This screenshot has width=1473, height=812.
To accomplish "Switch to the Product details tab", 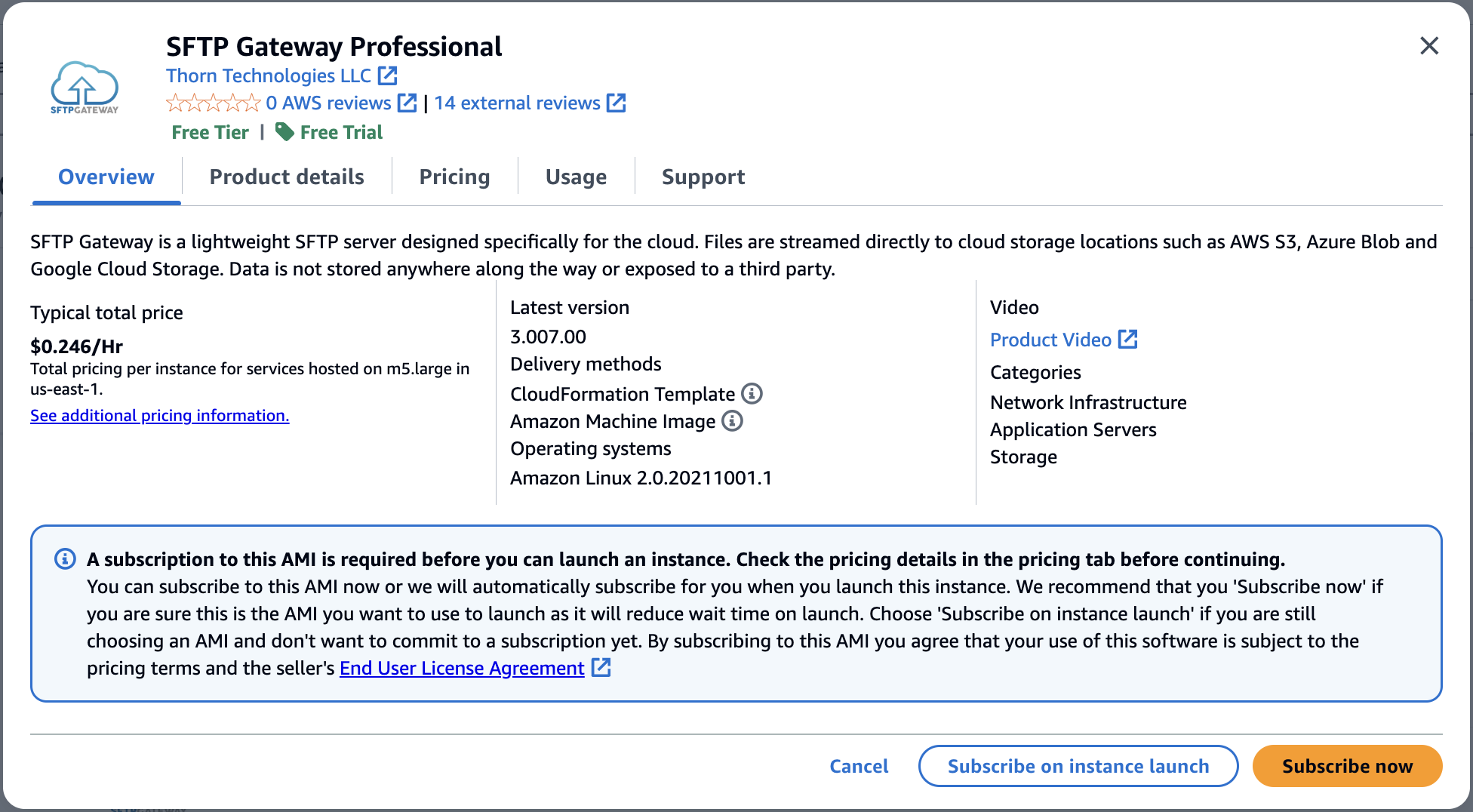I will coord(287,177).
